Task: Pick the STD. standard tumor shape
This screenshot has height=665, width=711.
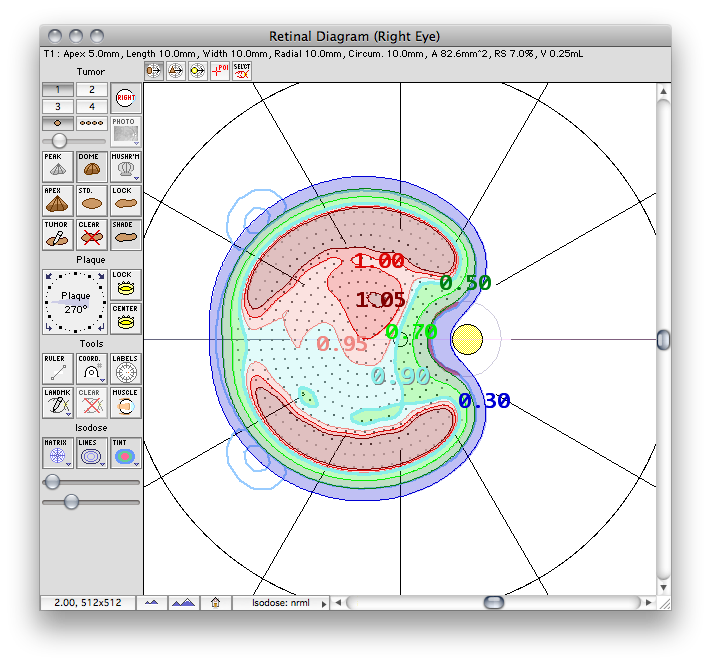Action: click(92, 200)
